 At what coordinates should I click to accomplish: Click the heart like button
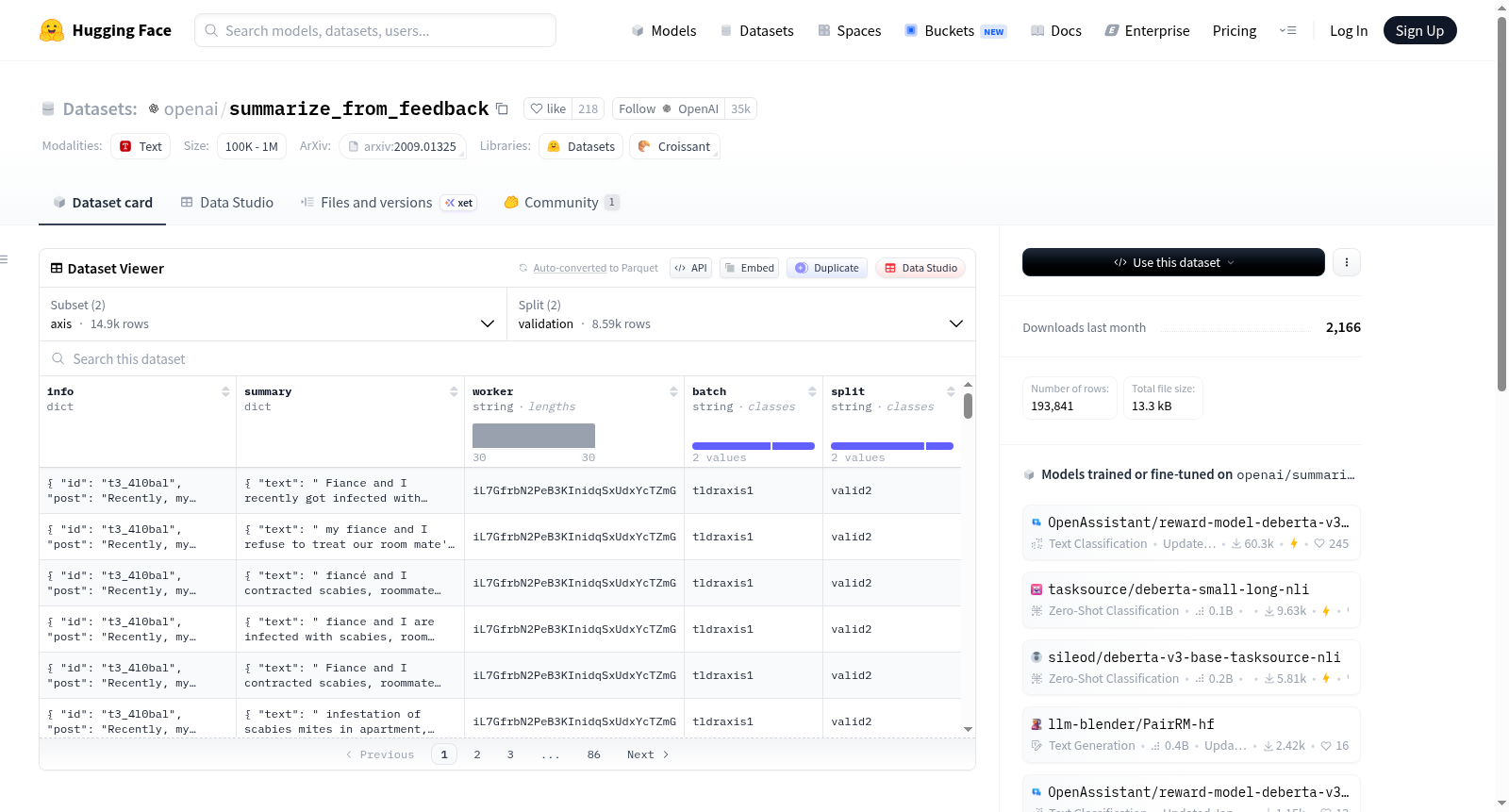tap(548, 108)
